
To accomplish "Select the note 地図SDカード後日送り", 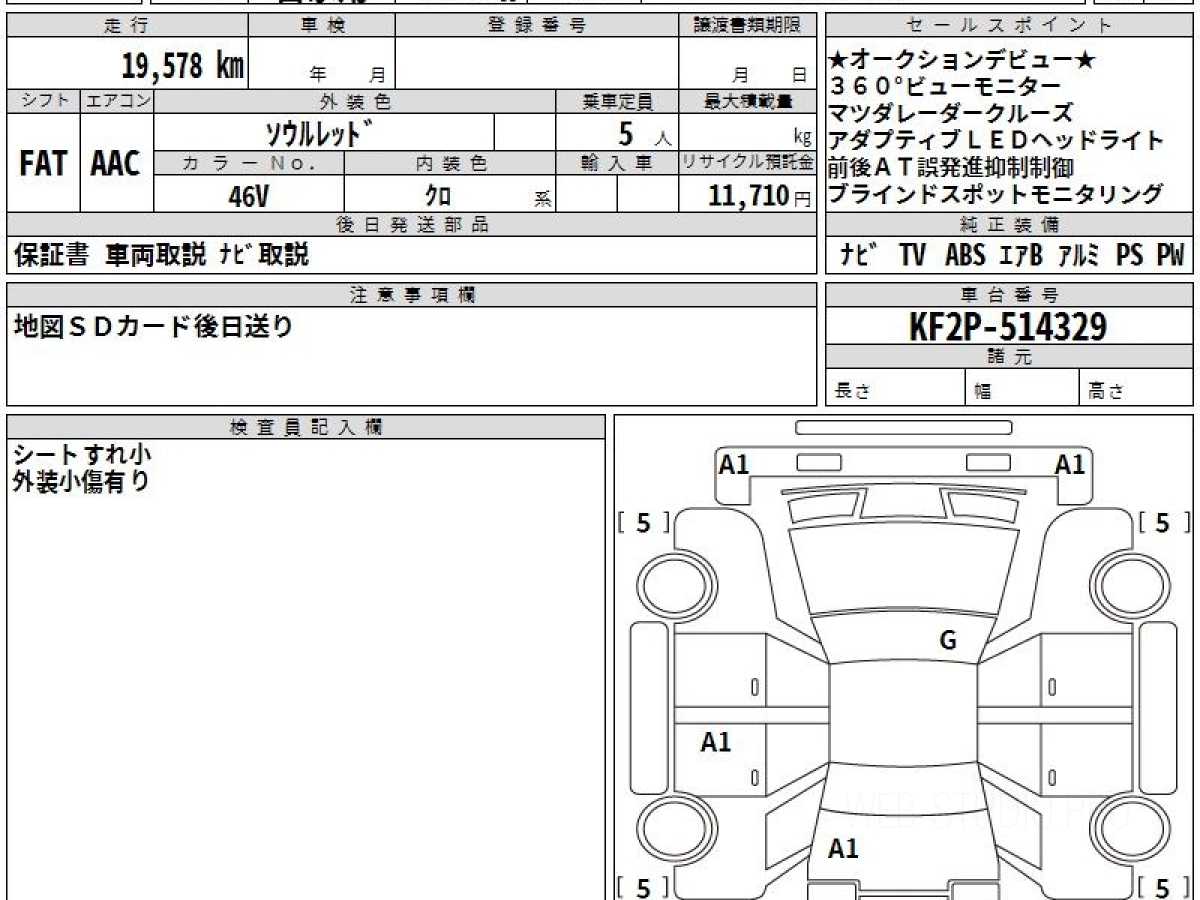I will (153, 326).
